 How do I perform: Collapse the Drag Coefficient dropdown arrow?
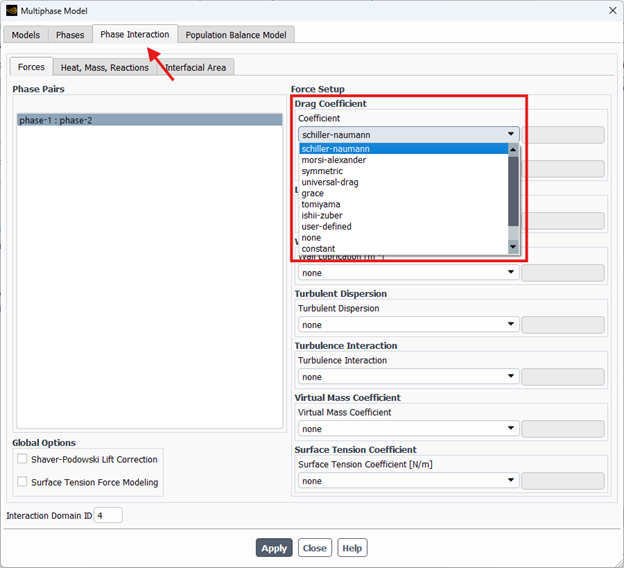click(x=511, y=134)
